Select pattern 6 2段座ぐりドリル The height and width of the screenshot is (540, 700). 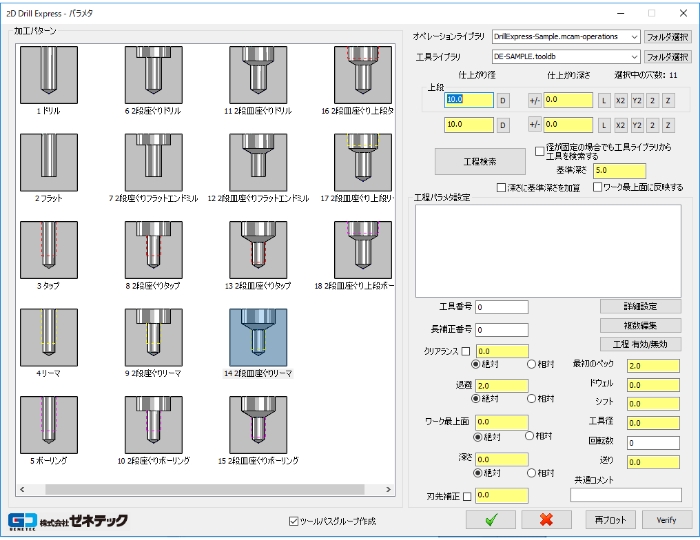[x=154, y=75]
